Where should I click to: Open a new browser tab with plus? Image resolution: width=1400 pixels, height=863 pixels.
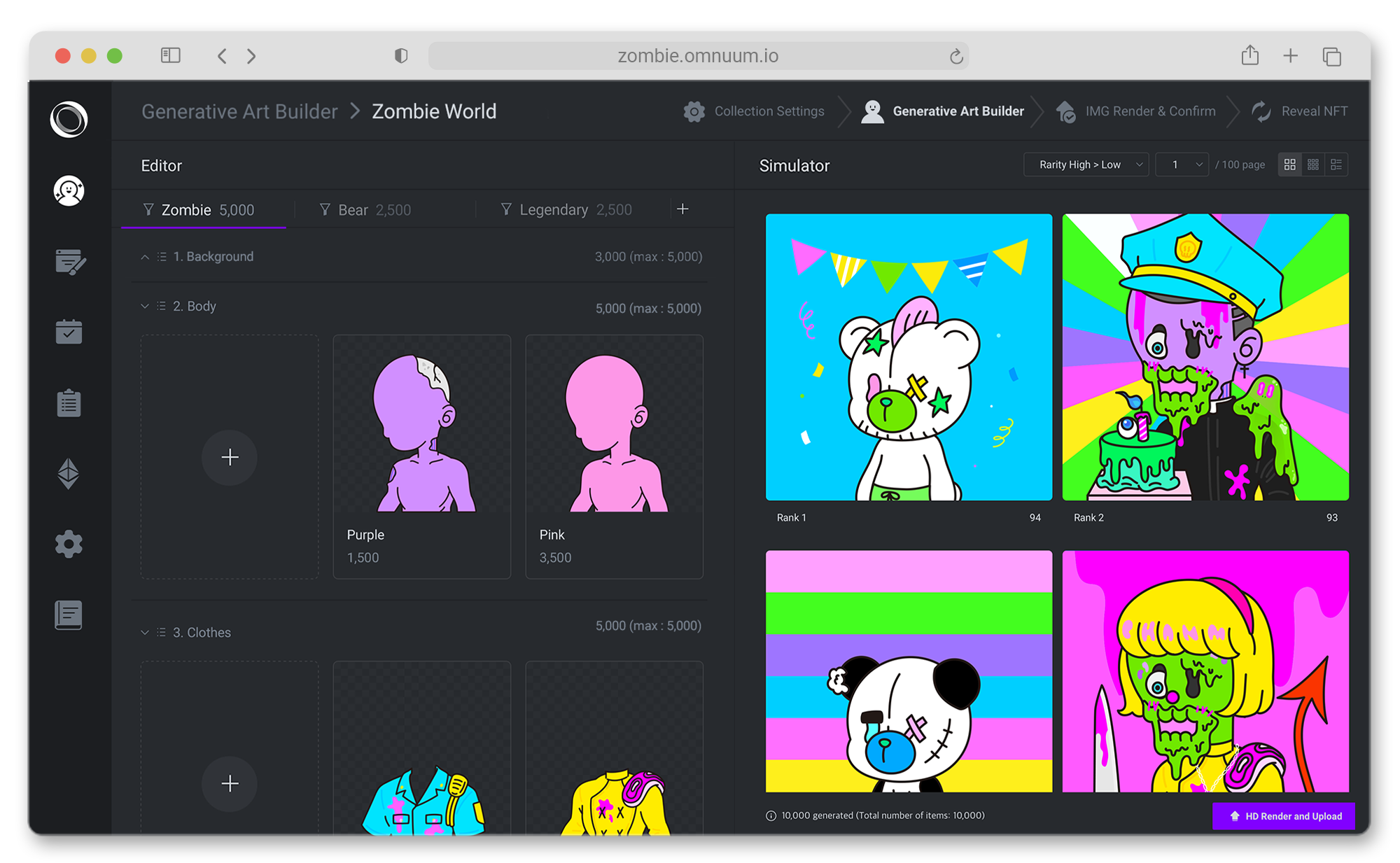[x=1290, y=56]
